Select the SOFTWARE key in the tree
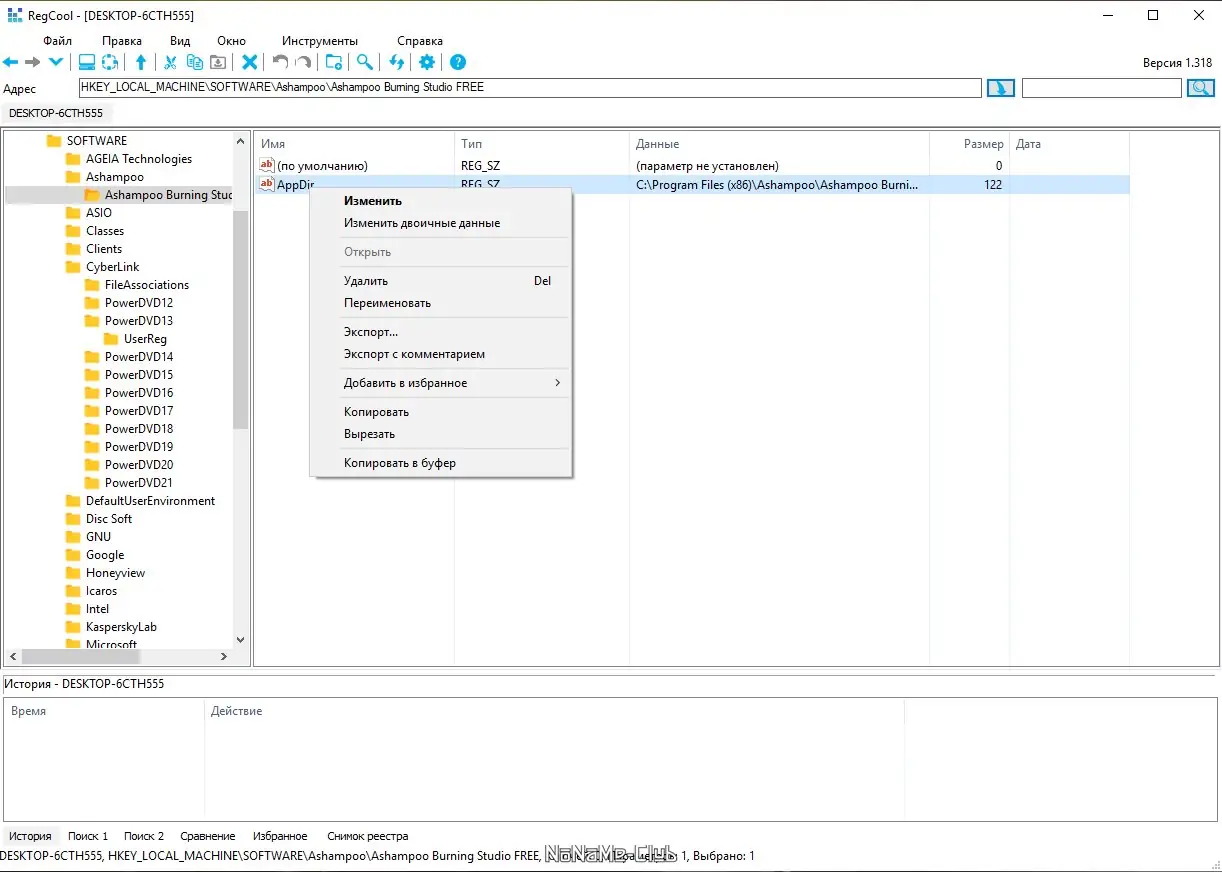The image size is (1222, 872). click(96, 141)
